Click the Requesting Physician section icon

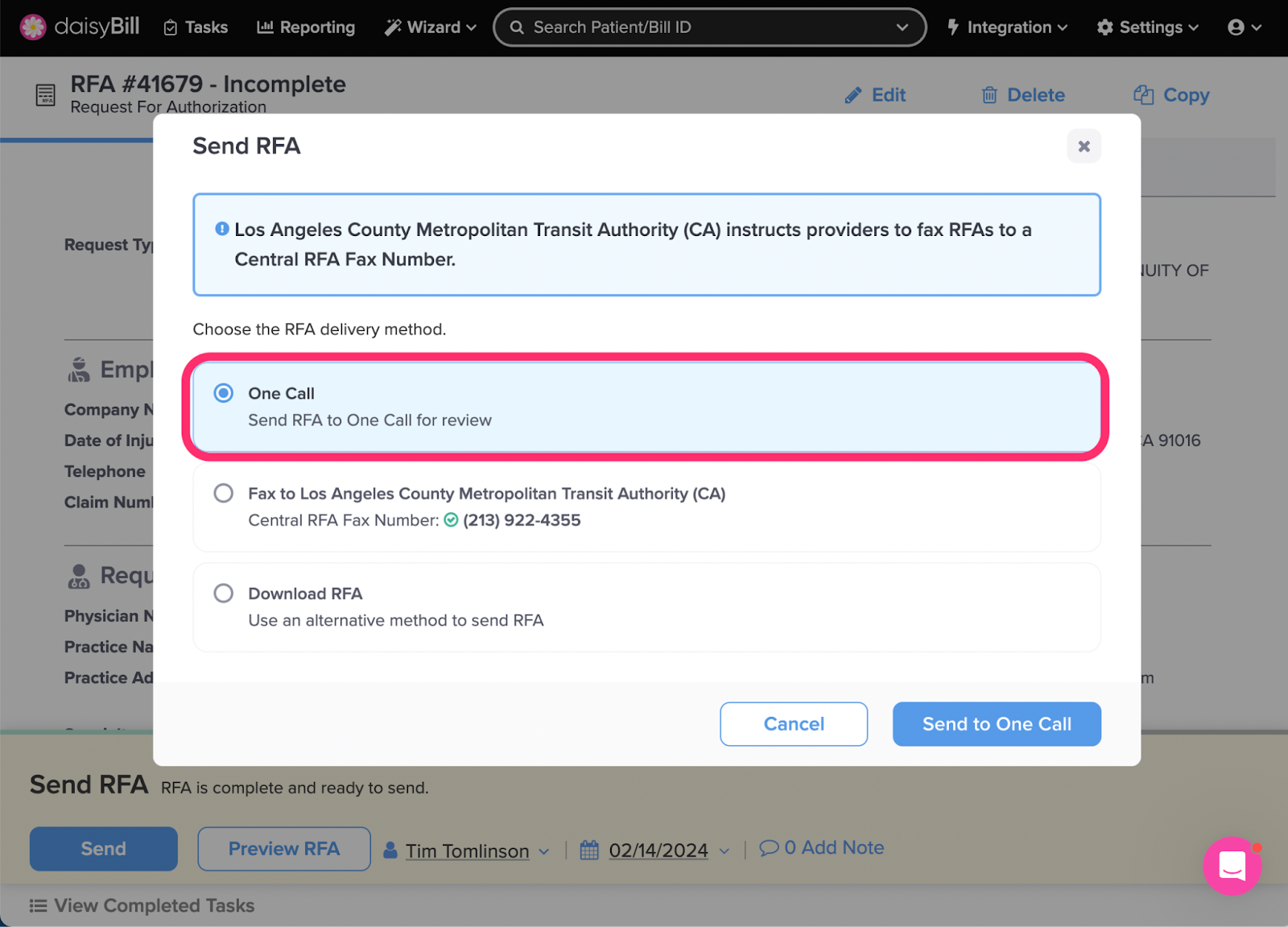coord(79,576)
